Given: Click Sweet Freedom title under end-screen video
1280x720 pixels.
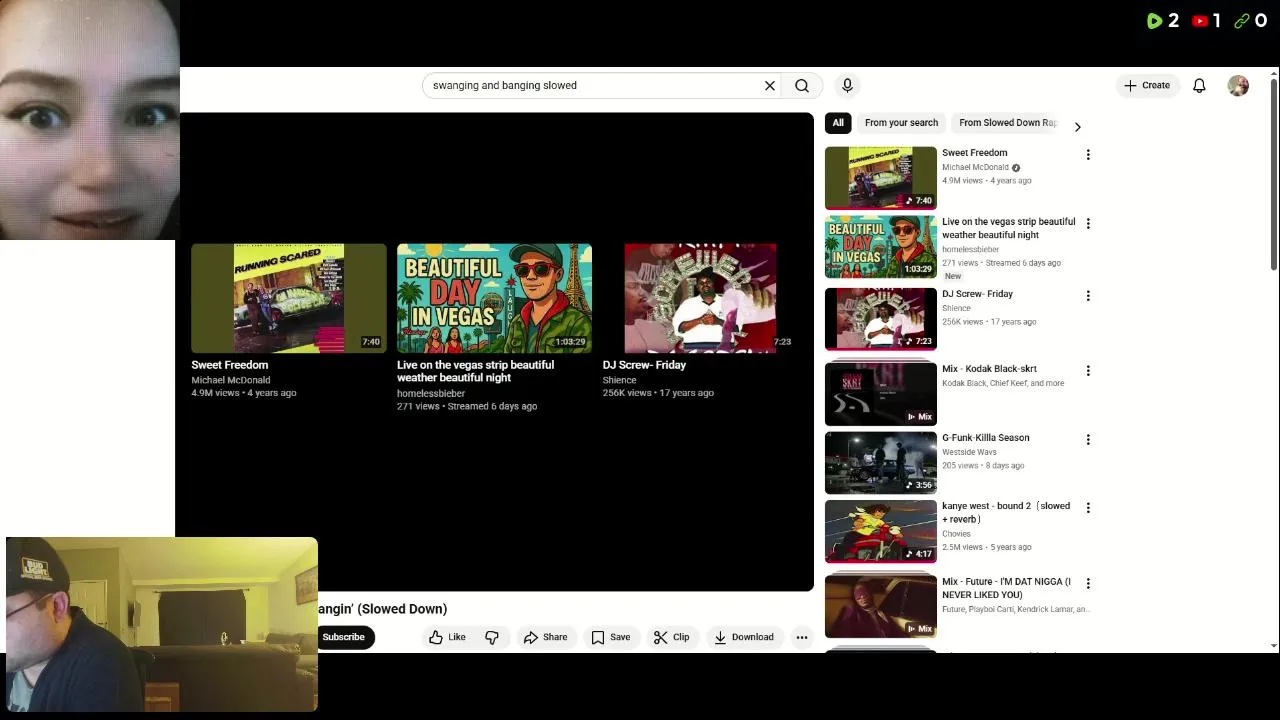Looking at the screenshot, I should 230,365.
